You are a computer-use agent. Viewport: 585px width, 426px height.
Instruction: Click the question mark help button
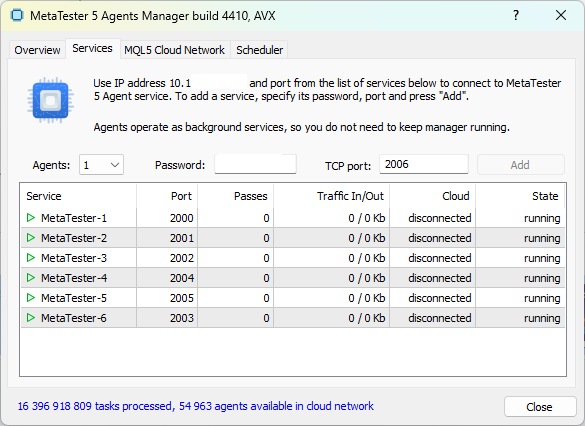point(516,15)
